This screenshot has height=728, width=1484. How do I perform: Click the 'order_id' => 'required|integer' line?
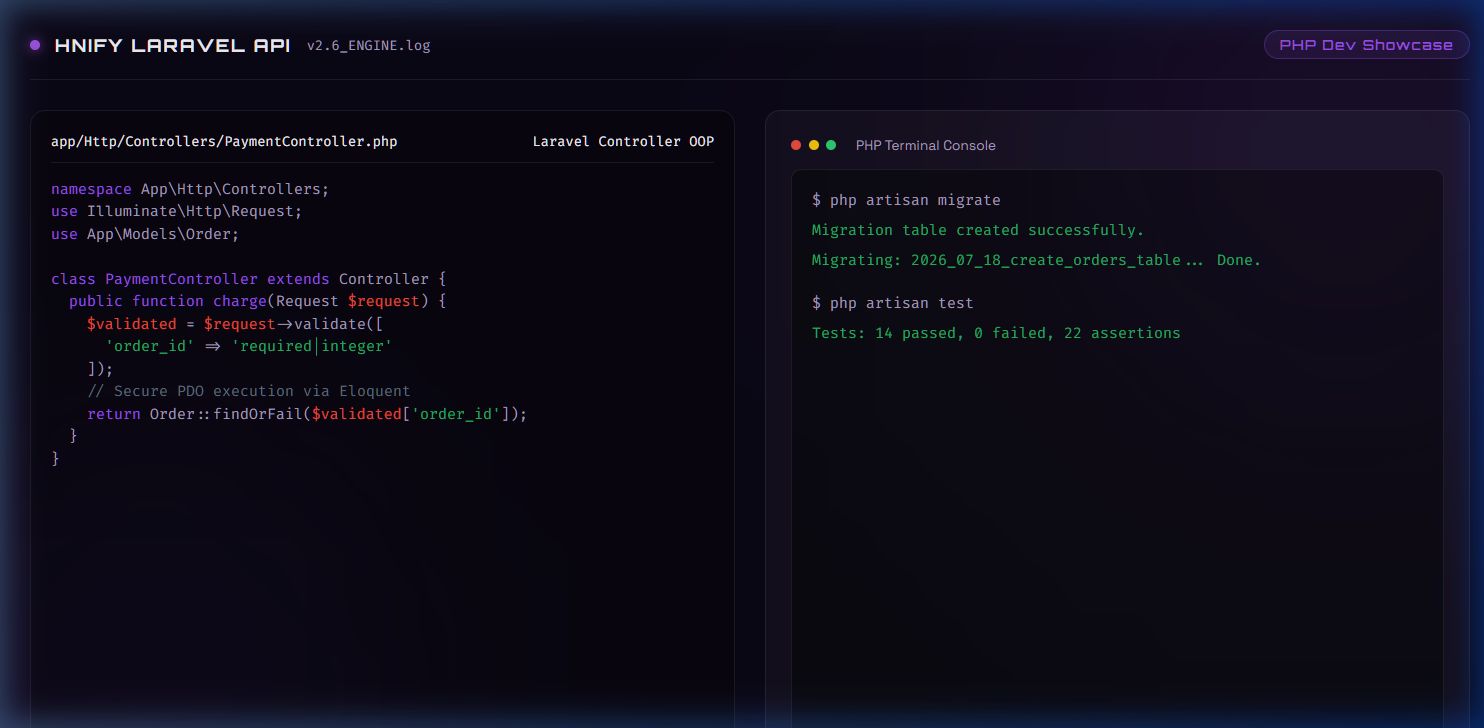(x=249, y=346)
